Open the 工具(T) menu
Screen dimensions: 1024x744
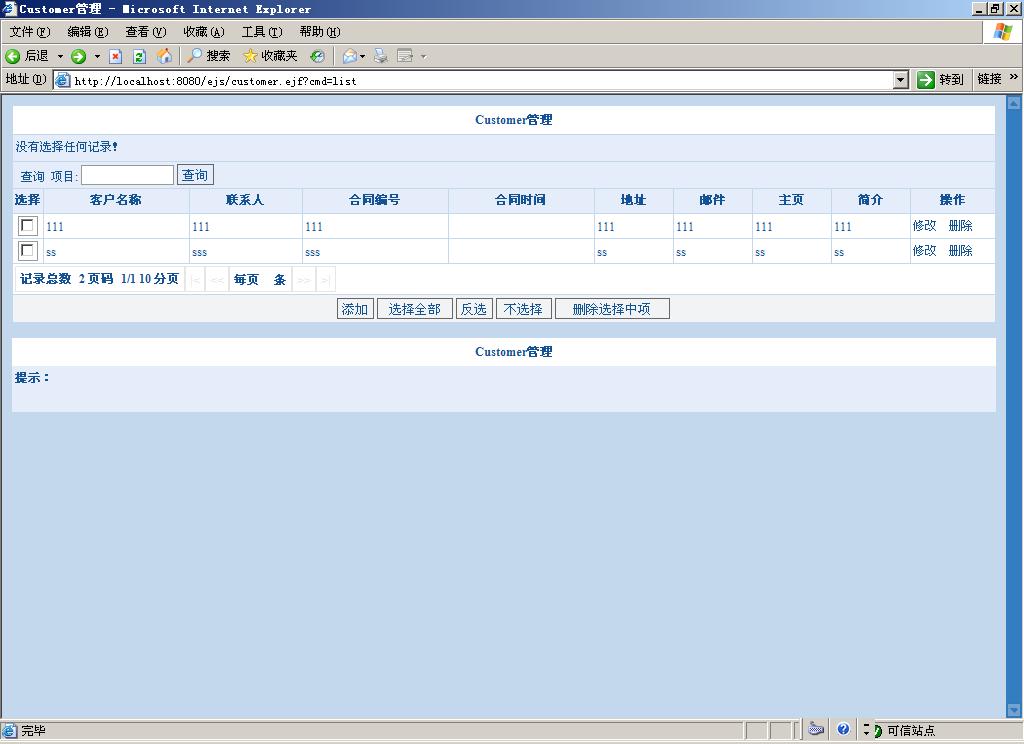pos(262,31)
